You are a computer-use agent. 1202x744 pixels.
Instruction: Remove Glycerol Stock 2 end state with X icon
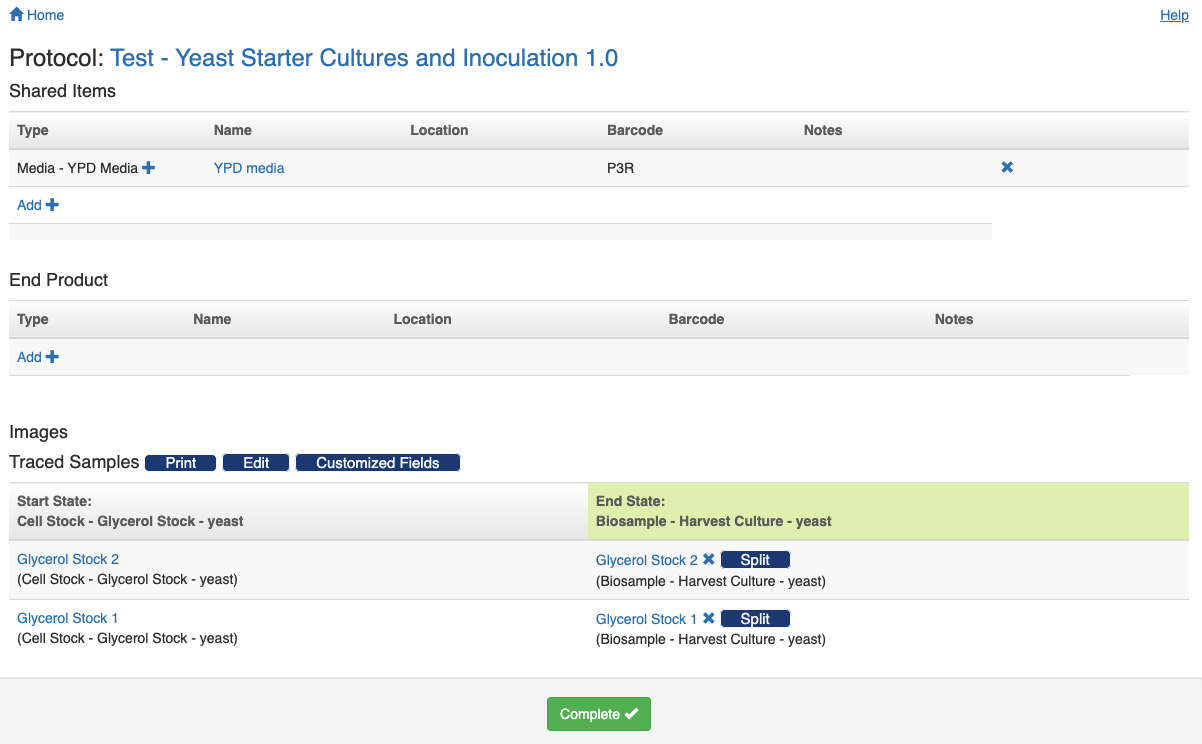708,560
